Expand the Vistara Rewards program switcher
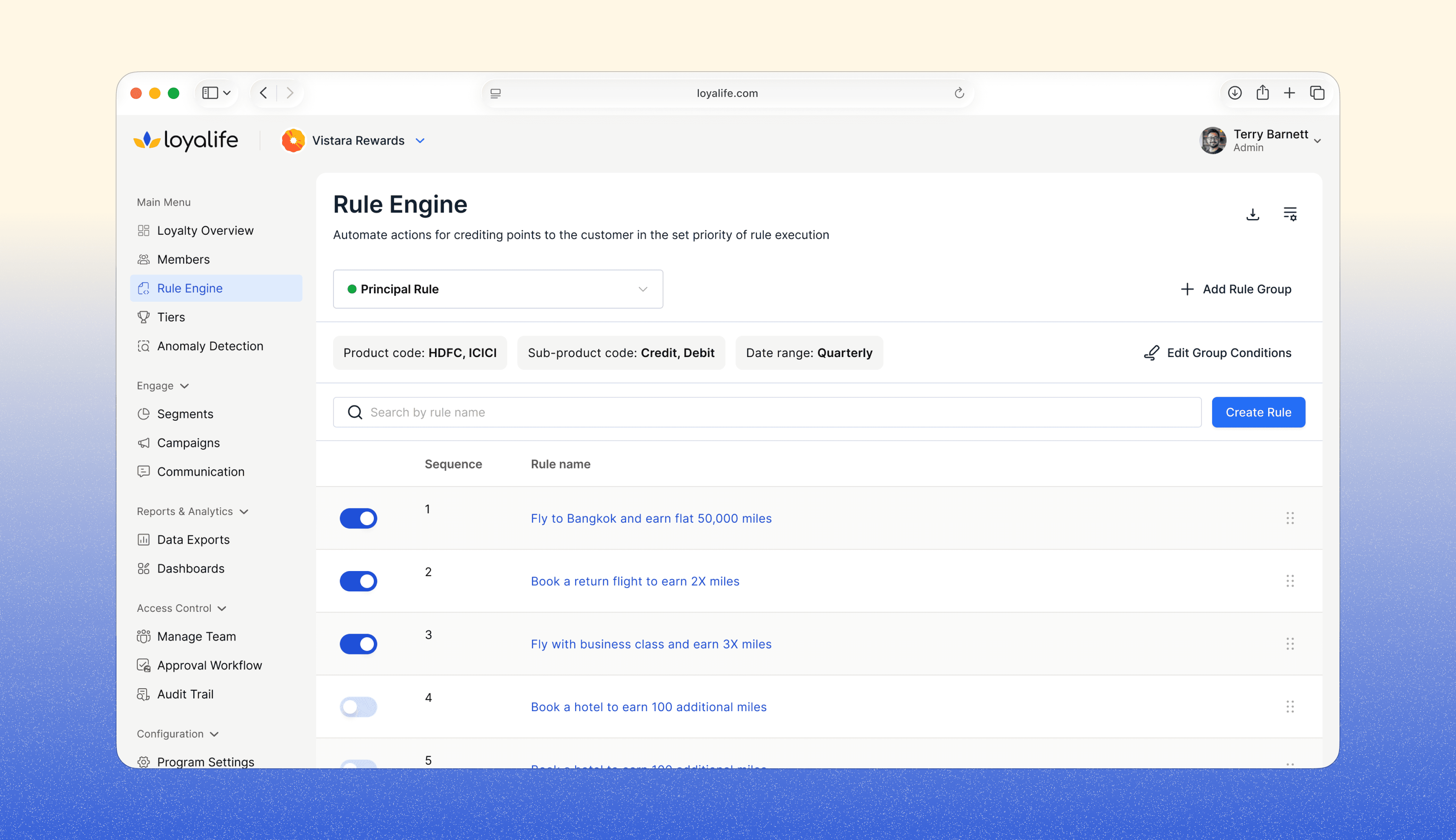This screenshot has width=1456, height=840. (x=420, y=141)
